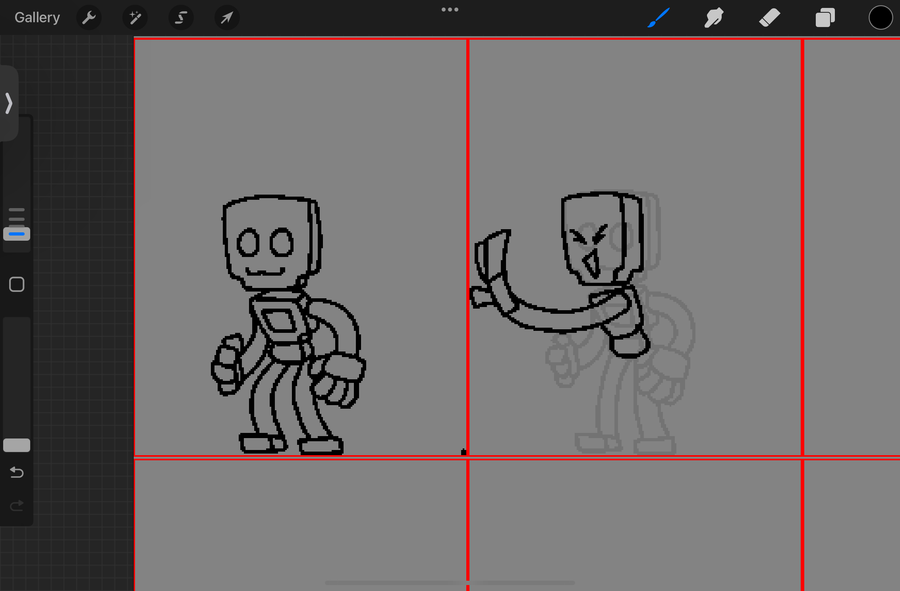900x591 pixels.
Task: Select the Brush tool
Action: (x=659, y=18)
